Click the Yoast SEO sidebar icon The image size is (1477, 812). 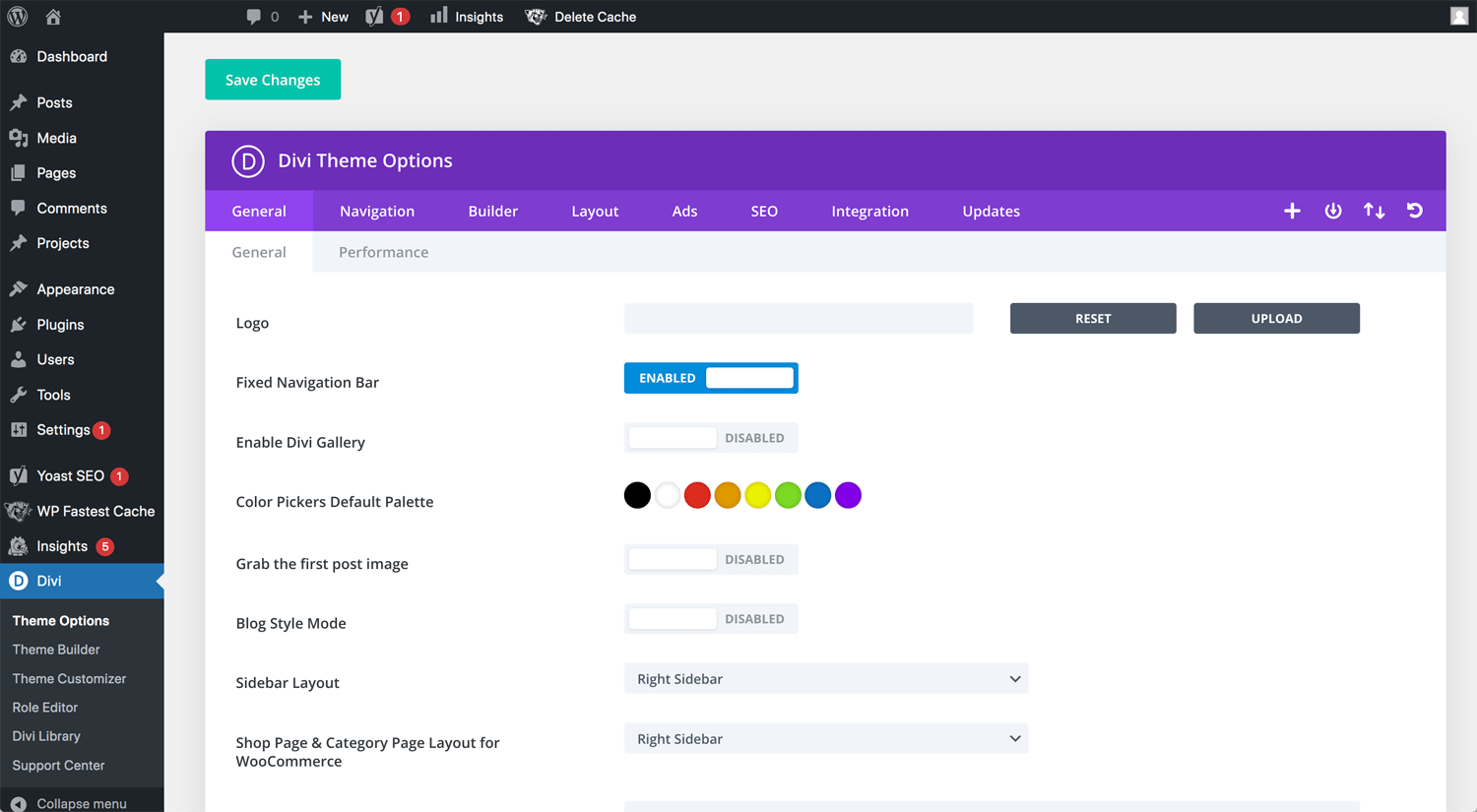(19, 475)
